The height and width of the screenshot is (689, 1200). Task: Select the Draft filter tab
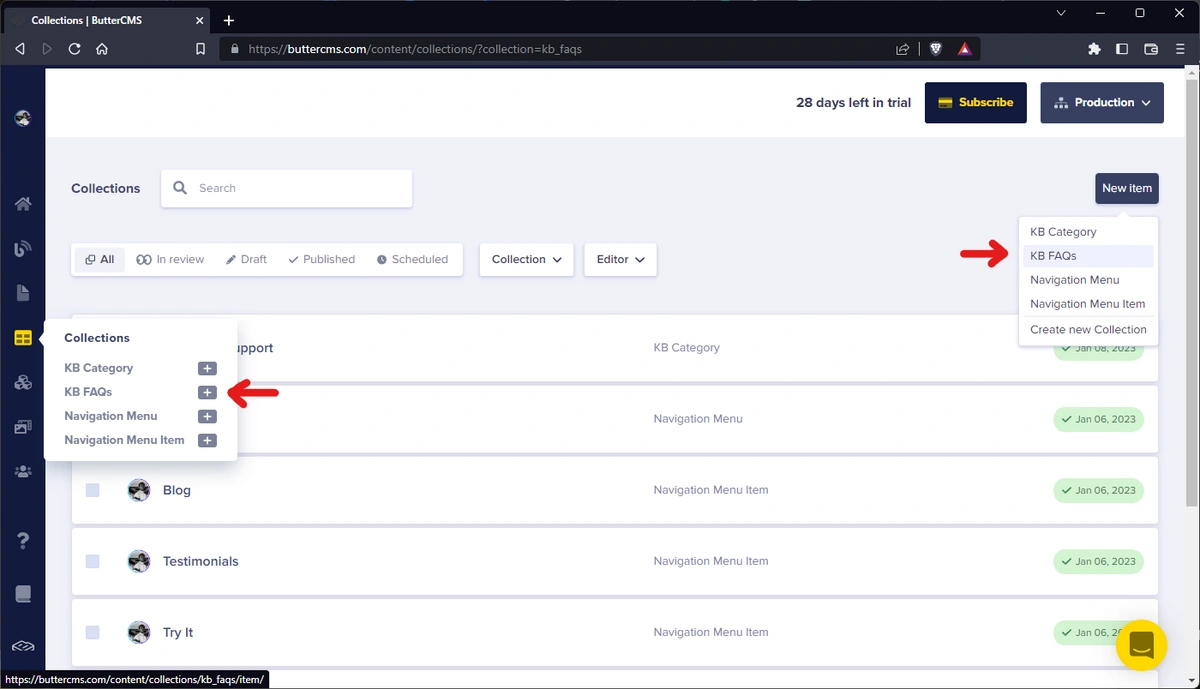click(246, 259)
